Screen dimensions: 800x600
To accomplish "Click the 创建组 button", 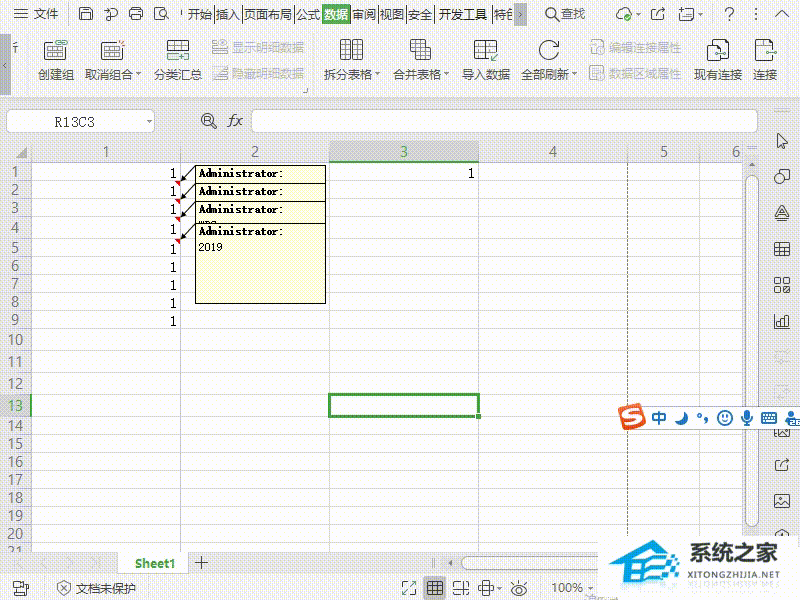I will point(56,60).
